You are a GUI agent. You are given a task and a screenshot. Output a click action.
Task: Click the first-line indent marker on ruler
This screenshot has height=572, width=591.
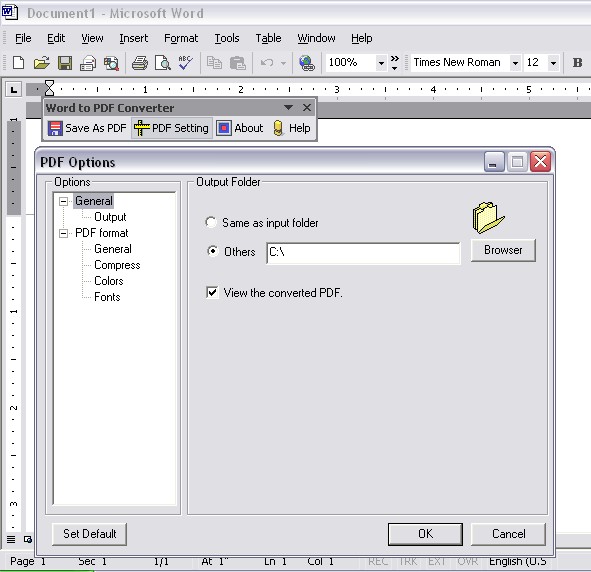(x=49, y=84)
